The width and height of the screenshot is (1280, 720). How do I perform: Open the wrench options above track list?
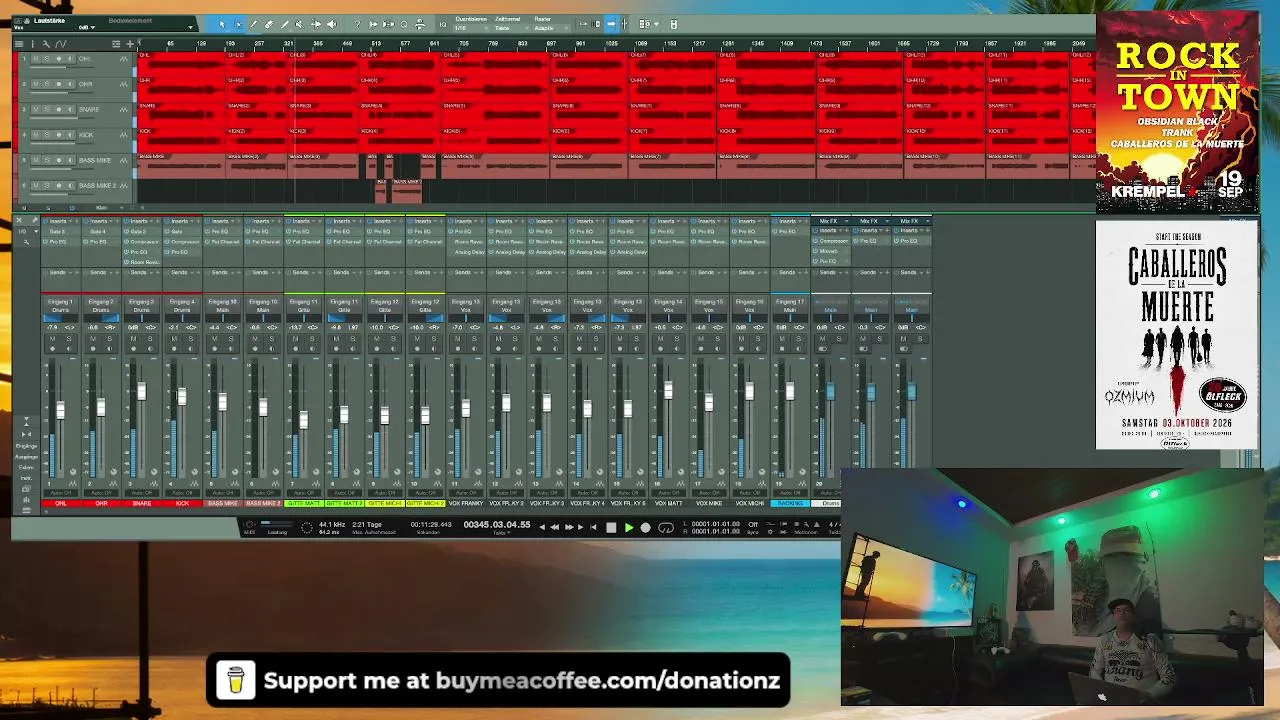coord(46,44)
